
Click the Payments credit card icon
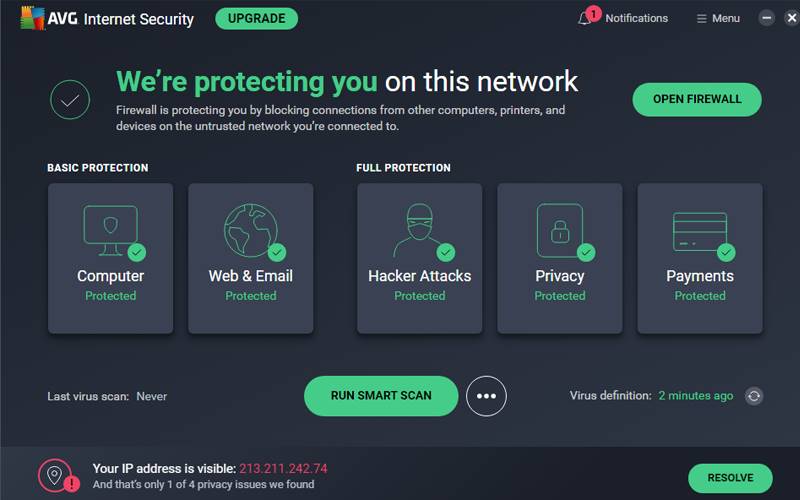[x=699, y=231]
